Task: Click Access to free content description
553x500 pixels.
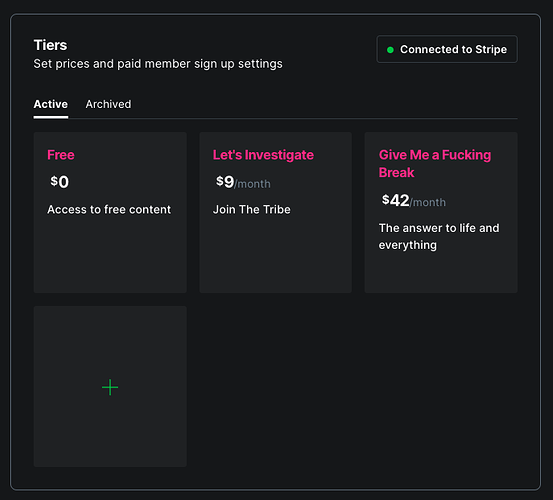Action: pos(109,209)
